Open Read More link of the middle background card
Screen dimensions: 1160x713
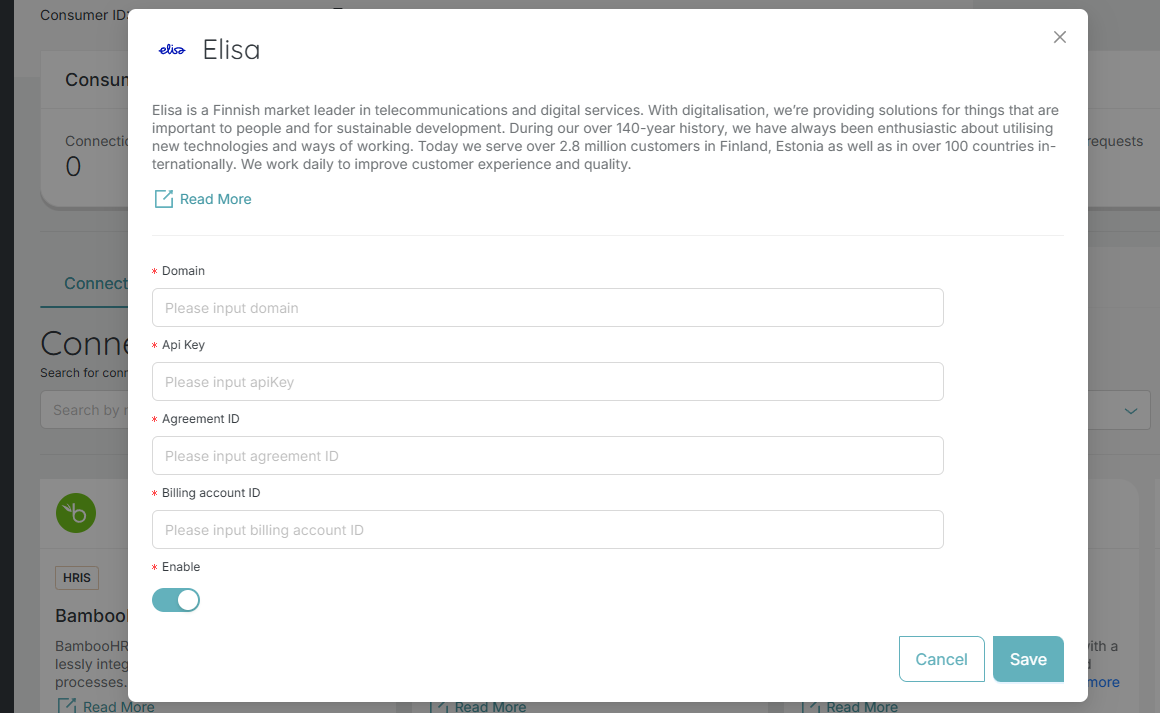(490, 706)
